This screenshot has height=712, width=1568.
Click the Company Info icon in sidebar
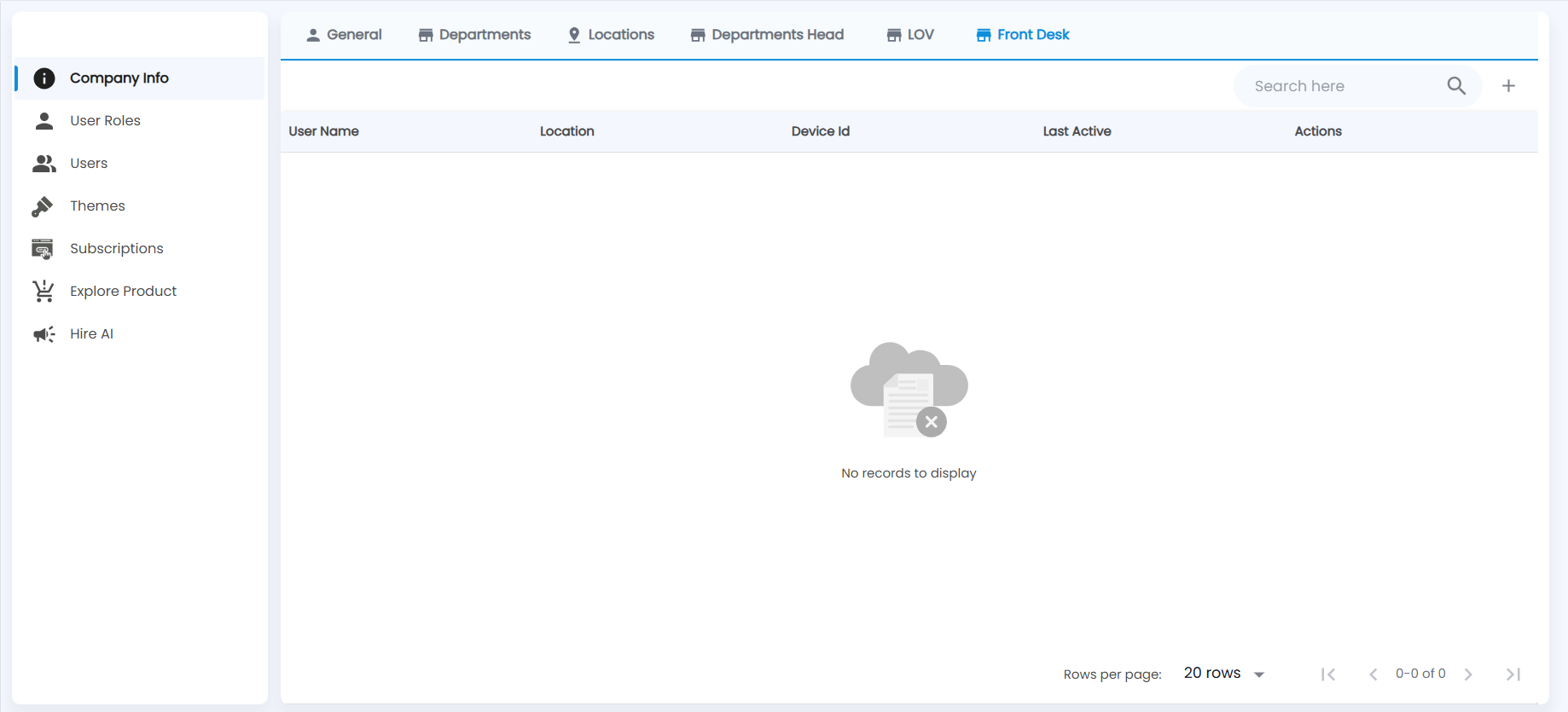coord(44,78)
